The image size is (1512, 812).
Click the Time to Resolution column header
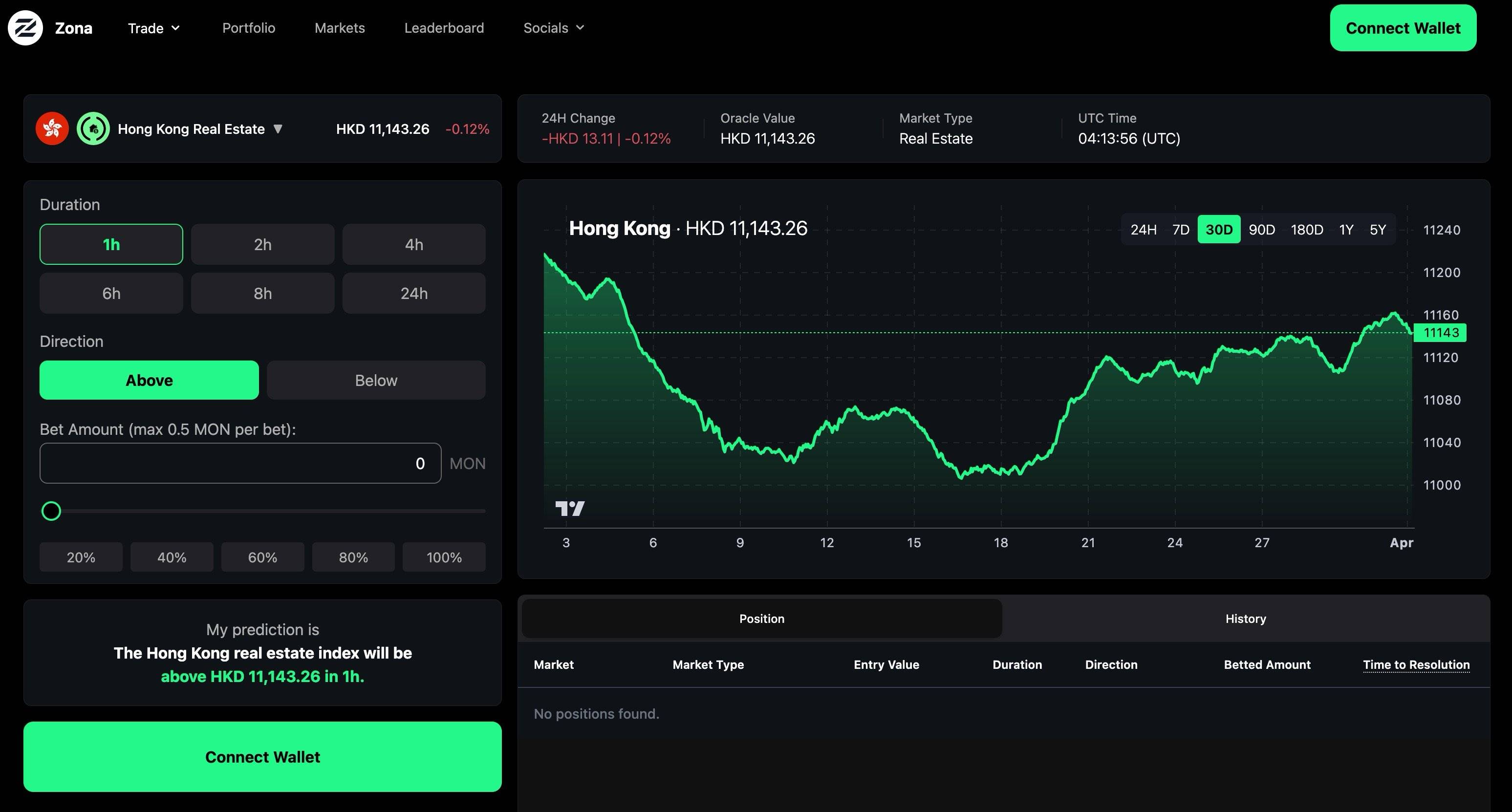(1416, 665)
